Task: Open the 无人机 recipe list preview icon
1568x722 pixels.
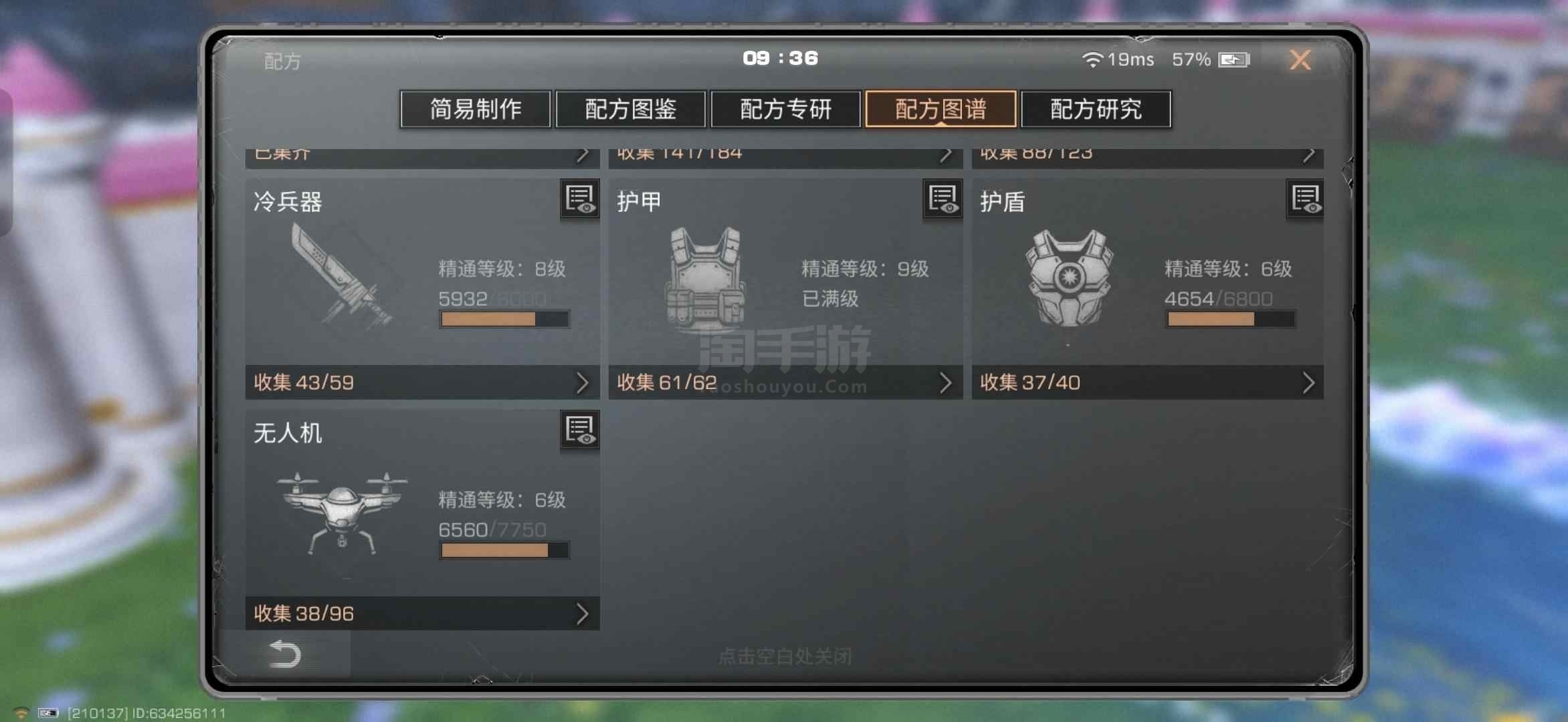Action: [x=579, y=430]
